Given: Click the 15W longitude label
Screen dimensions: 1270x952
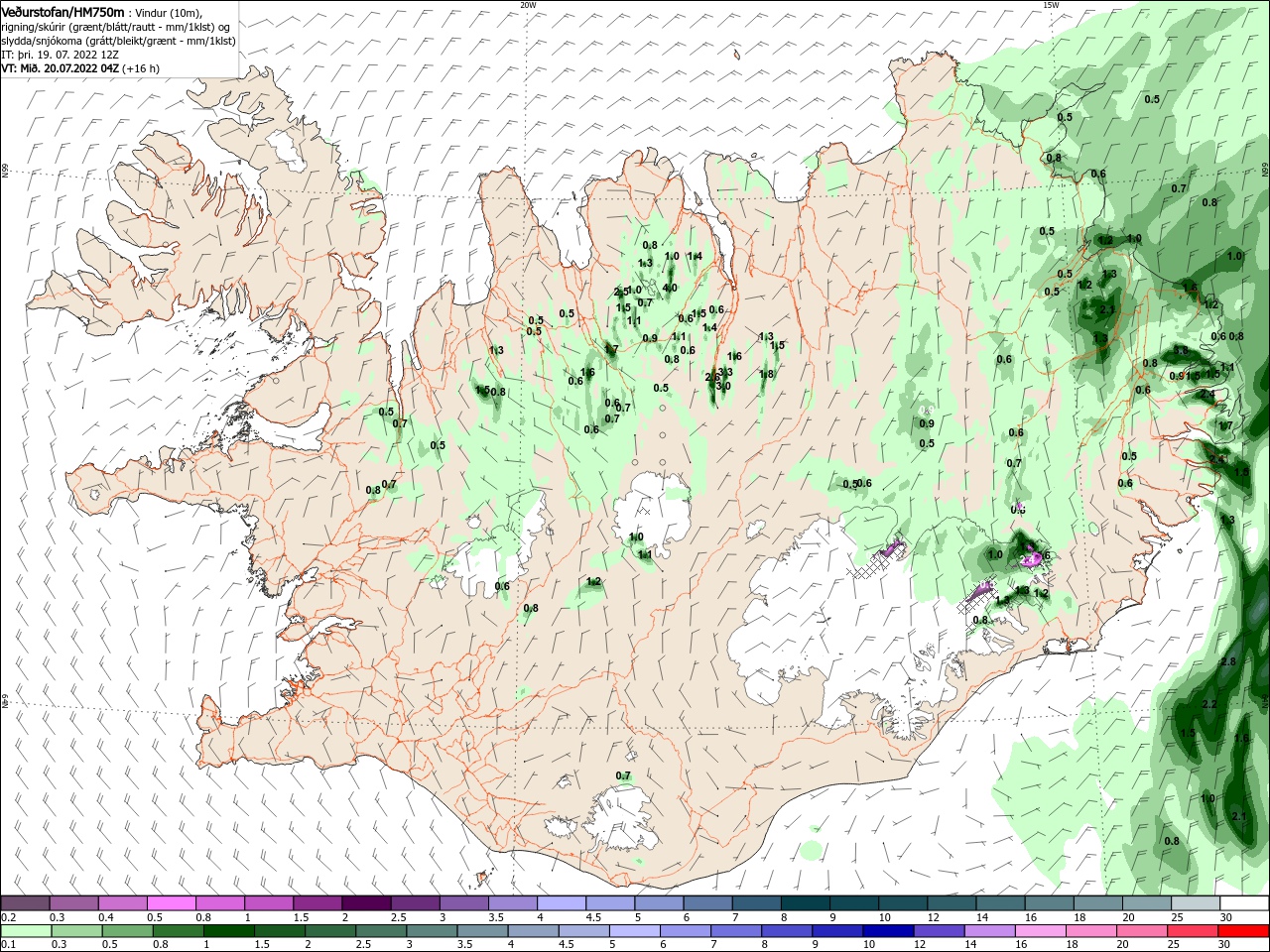Looking at the screenshot, I should tap(1051, 4).
